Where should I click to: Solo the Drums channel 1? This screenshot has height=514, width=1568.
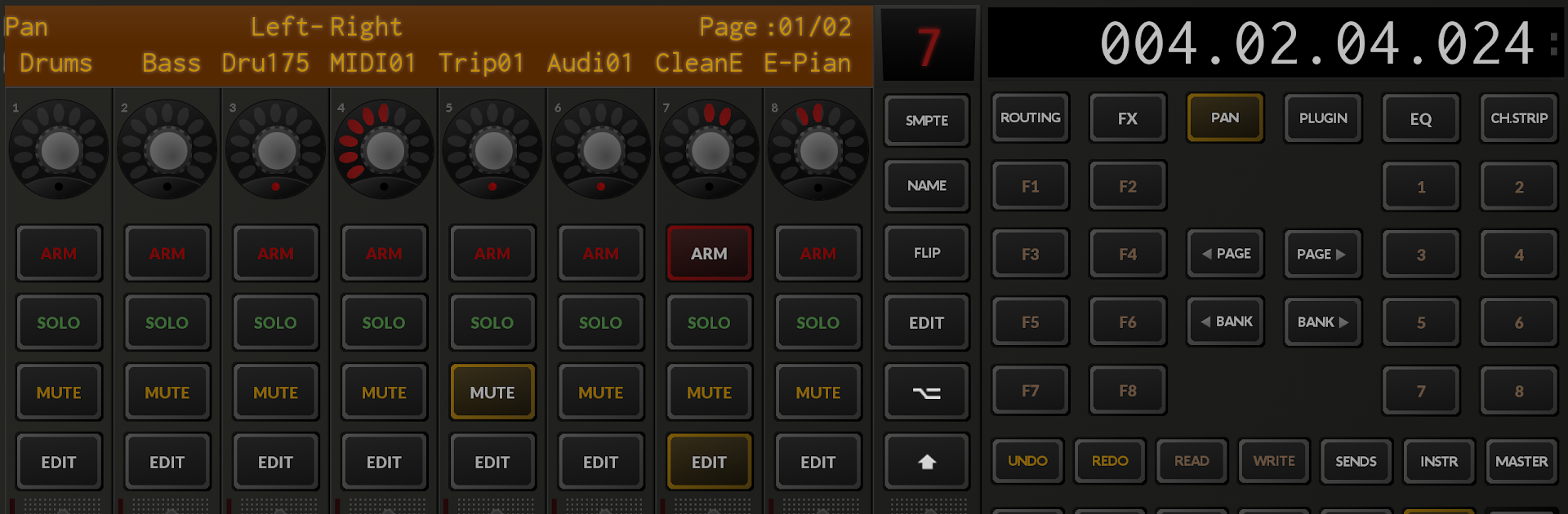(59, 323)
